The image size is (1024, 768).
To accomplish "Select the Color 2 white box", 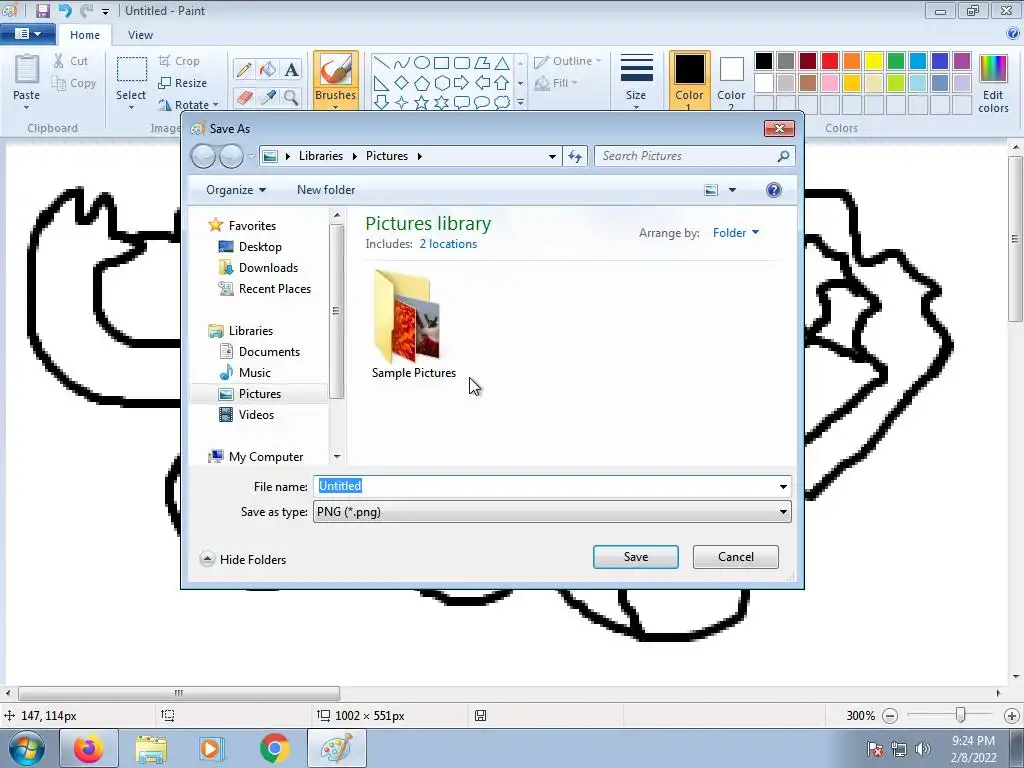I will [731, 70].
